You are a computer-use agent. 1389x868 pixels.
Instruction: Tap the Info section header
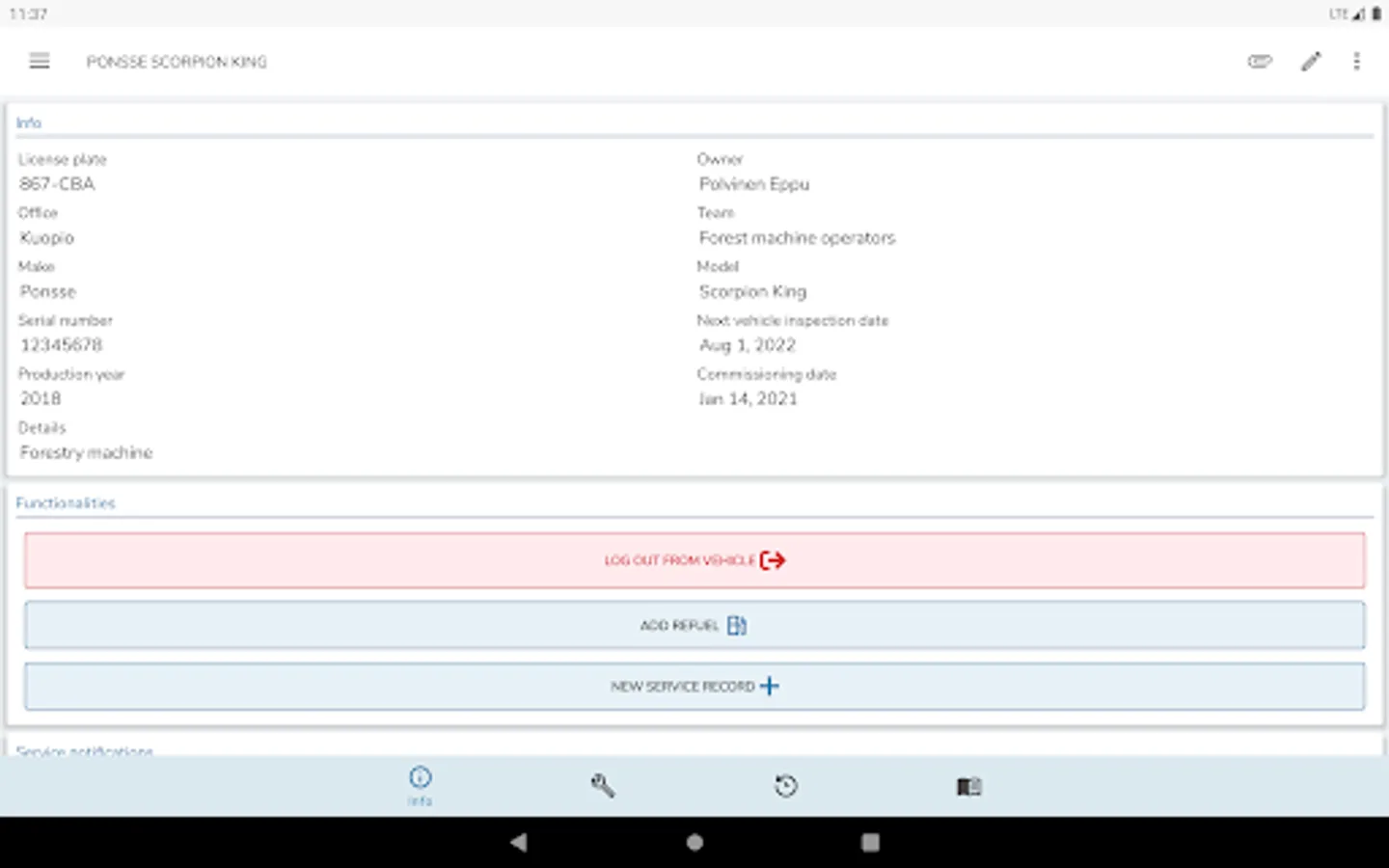click(29, 123)
